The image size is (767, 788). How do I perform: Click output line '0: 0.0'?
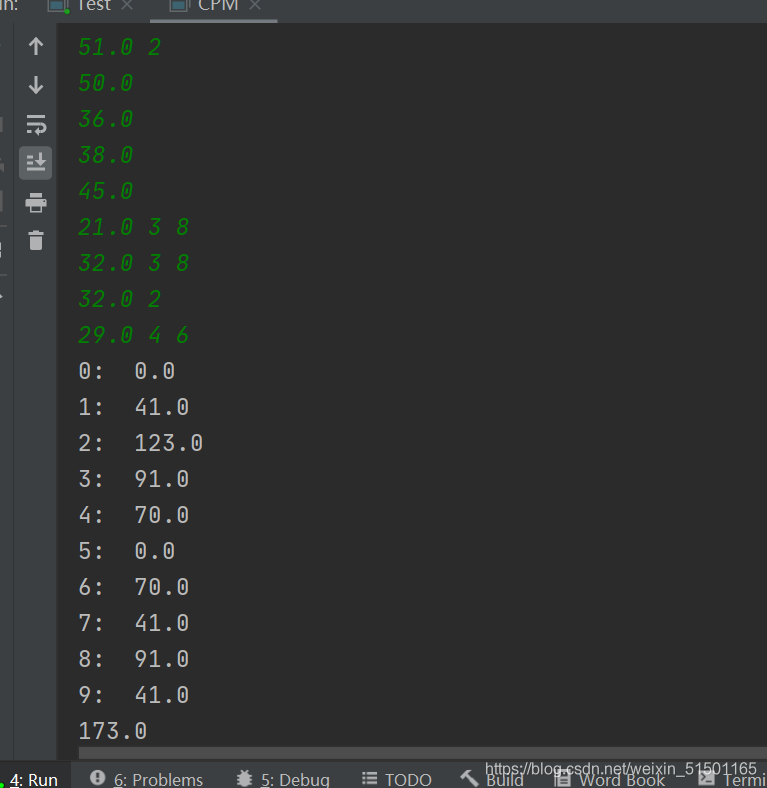click(x=127, y=371)
